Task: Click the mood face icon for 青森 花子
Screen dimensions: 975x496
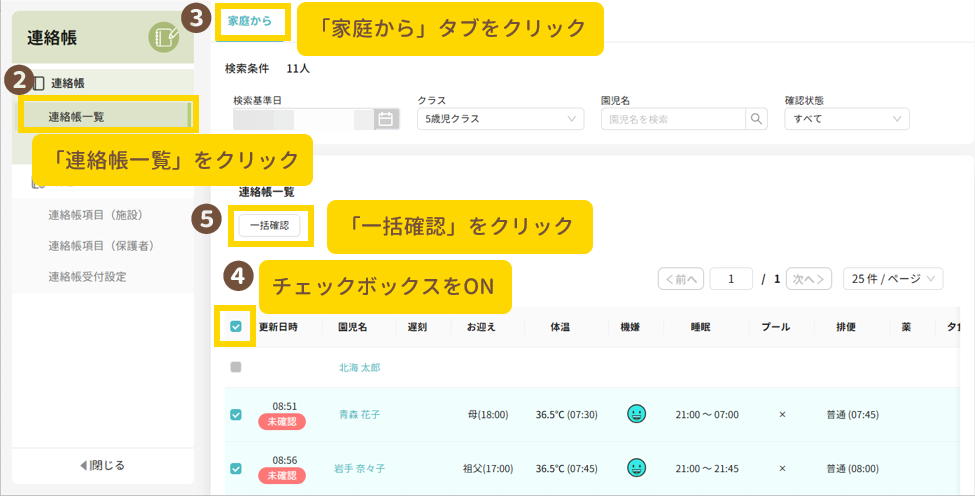Action: 636,414
